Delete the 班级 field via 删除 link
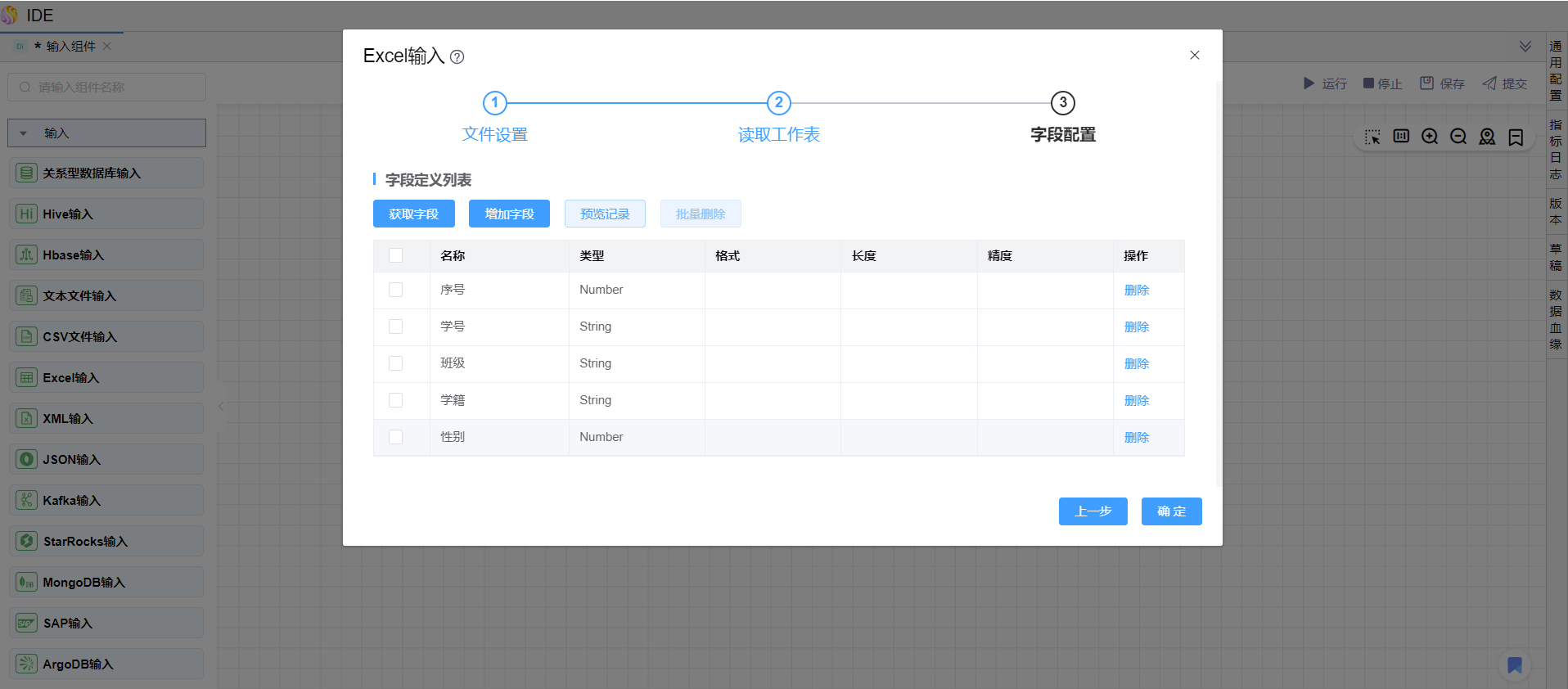 tap(1137, 363)
